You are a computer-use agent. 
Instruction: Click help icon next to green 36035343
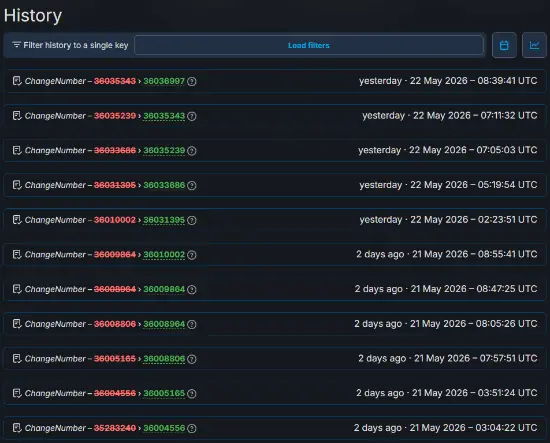pos(192,116)
